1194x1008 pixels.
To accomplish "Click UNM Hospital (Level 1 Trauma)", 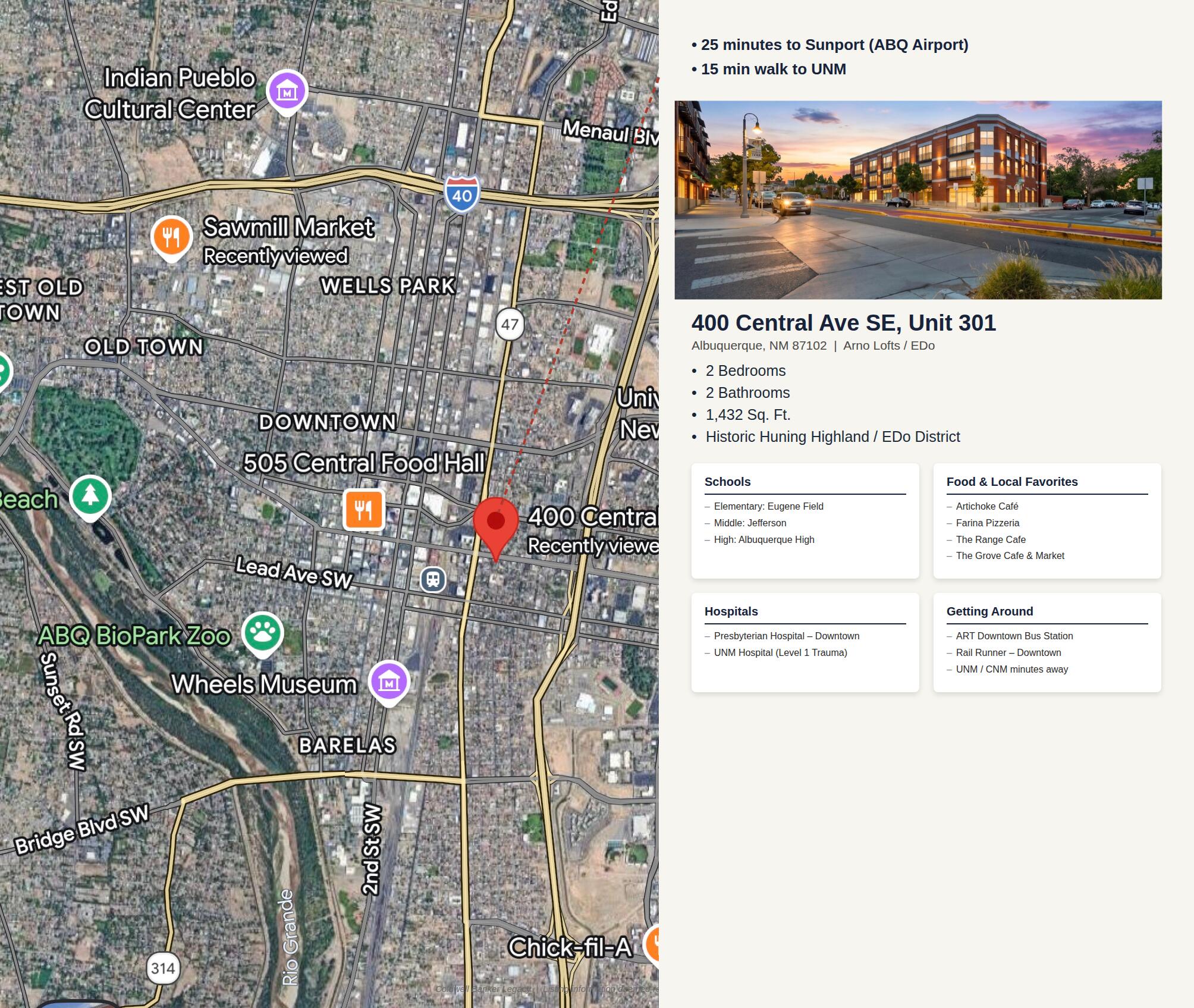I will [780, 652].
